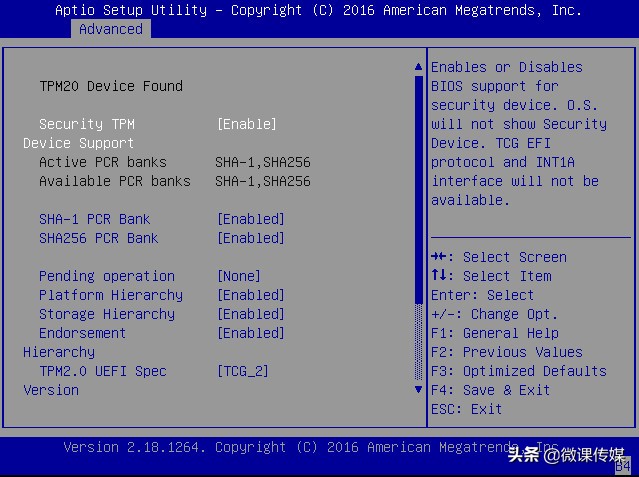Click the Select Screen arrow keys icon
639x477 pixels.
(x=439, y=256)
